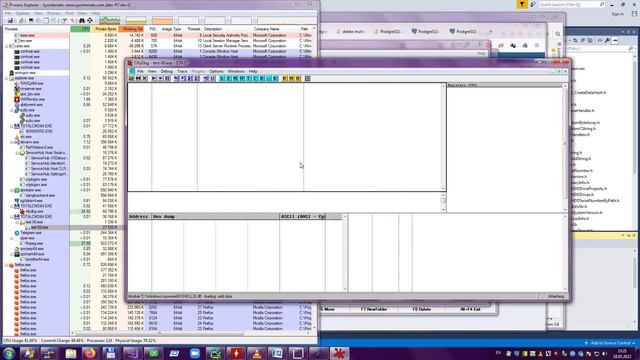Click Sign in link in Visual Studio
The image size is (640, 360).
click(x=618, y=14)
